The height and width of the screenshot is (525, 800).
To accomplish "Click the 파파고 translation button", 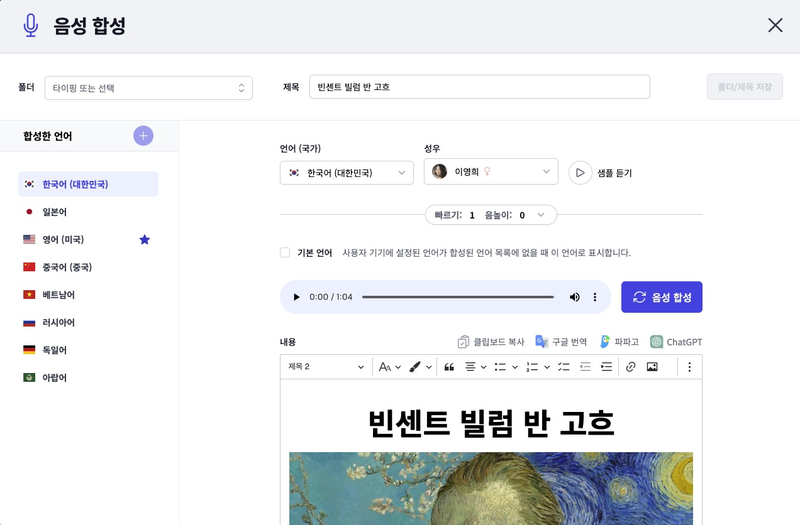I will [x=619, y=342].
